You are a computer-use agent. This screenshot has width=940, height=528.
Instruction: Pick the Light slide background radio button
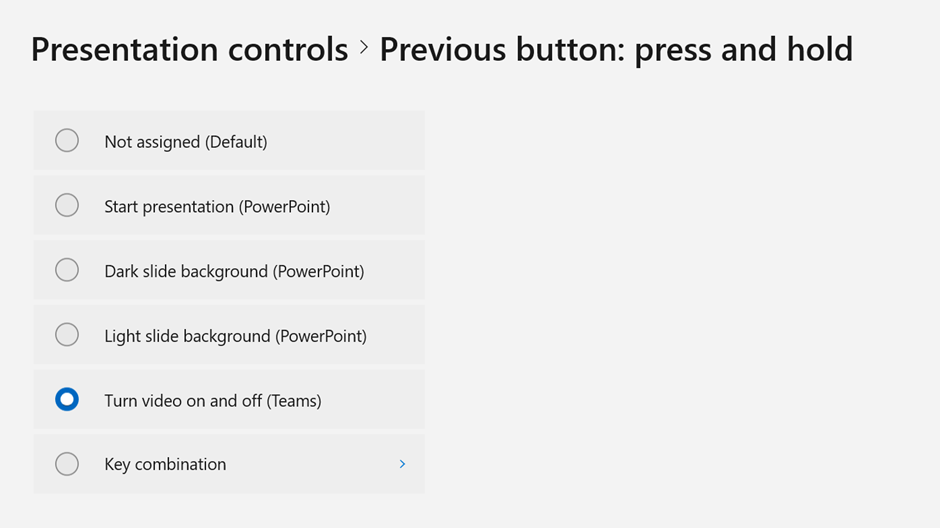point(67,335)
